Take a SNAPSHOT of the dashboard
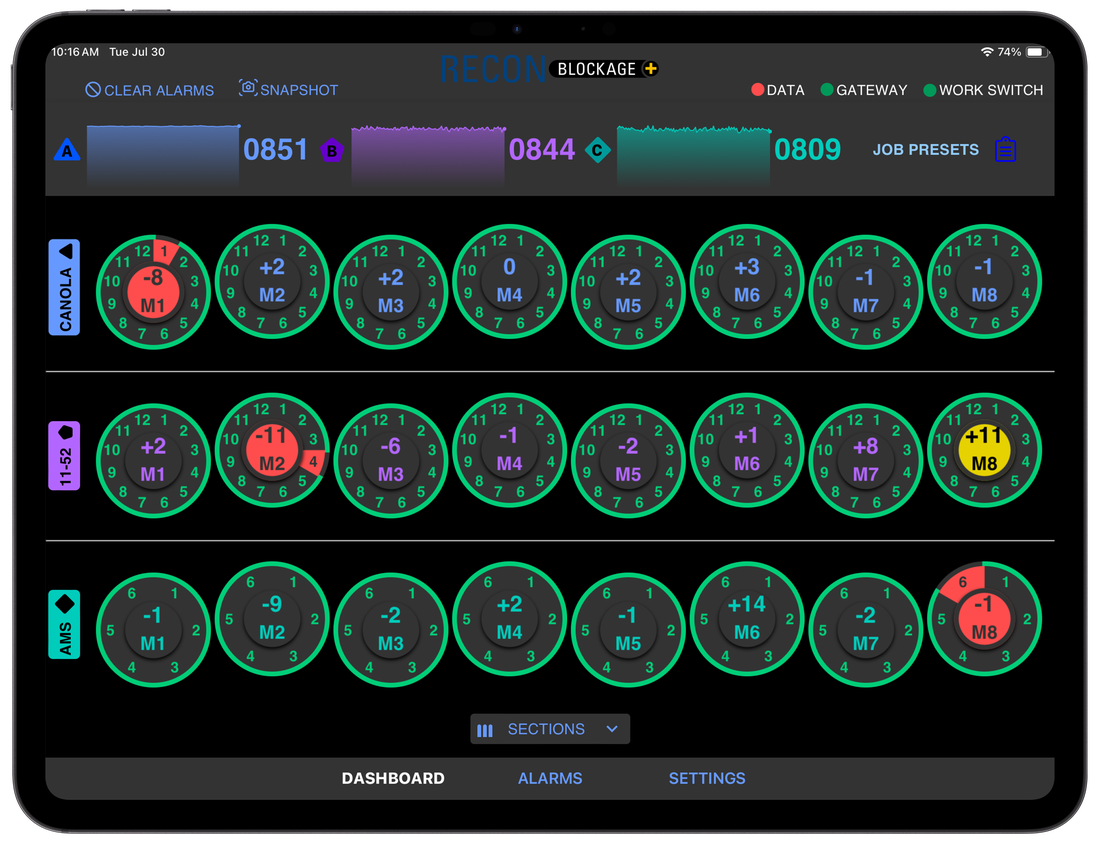1100x843 pixels. click(x=288, y=89)
